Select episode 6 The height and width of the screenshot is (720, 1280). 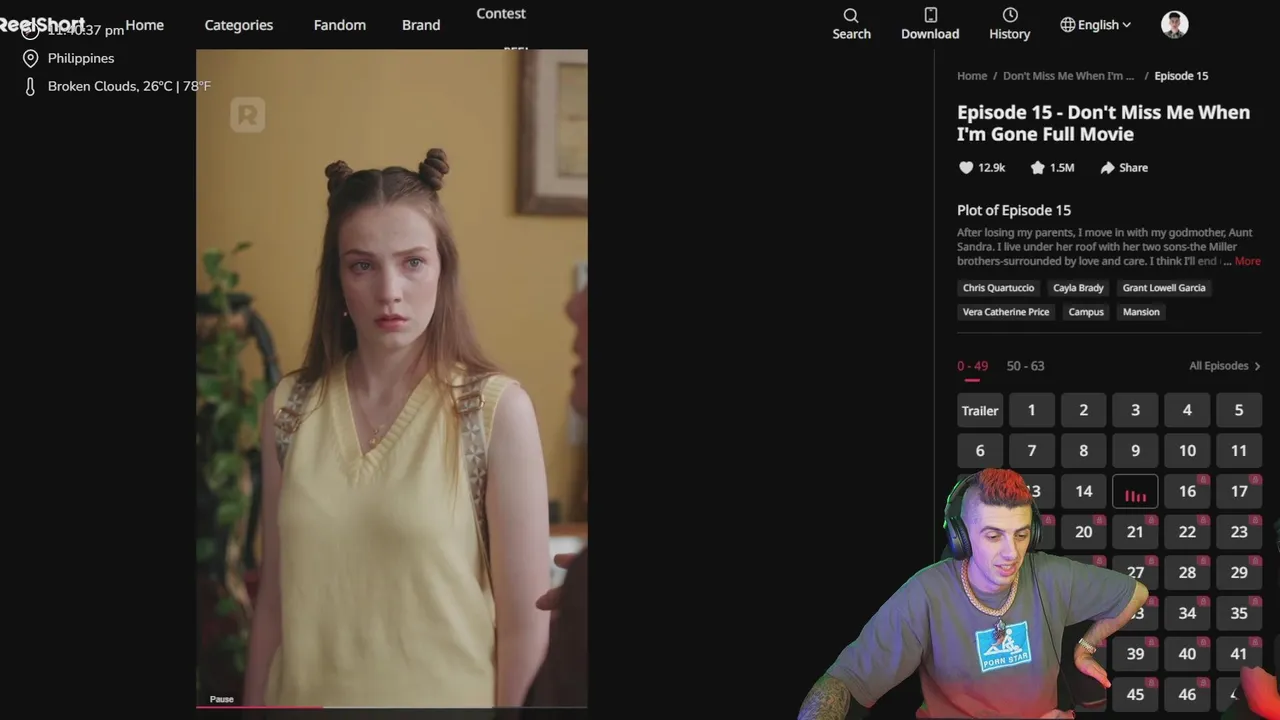pos(980,451)
